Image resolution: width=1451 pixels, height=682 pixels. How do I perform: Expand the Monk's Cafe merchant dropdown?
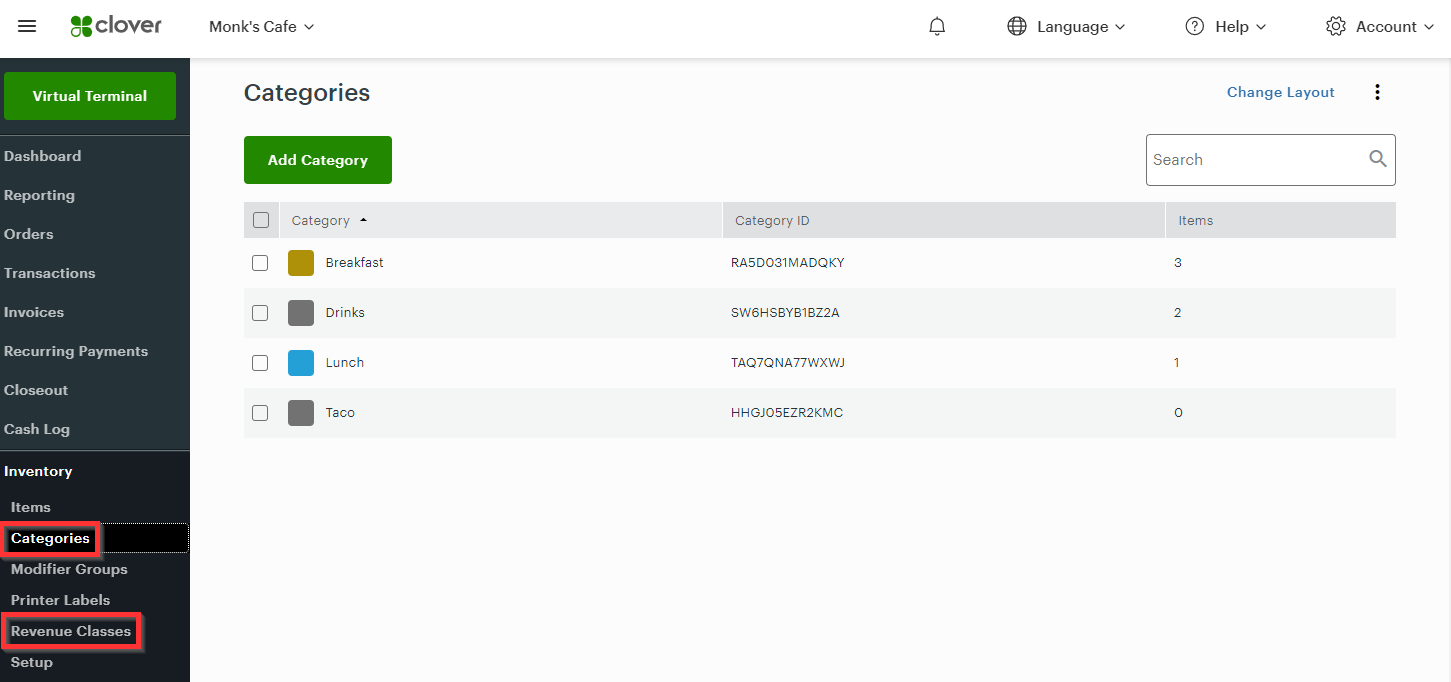click(262, 27)
